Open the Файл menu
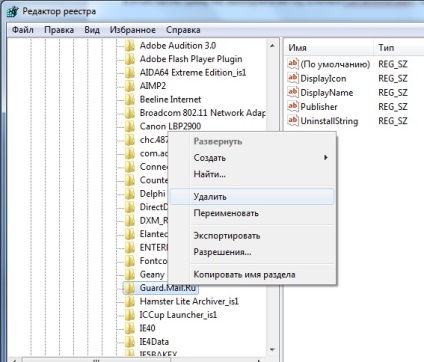 [23, 30]
